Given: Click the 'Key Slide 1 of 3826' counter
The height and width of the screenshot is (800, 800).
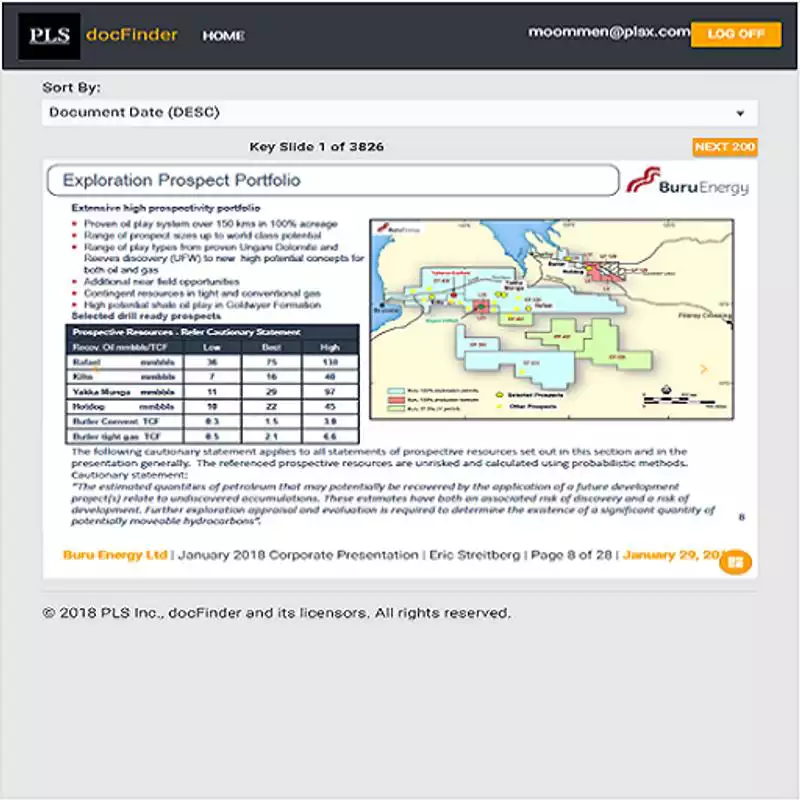Looking at the screenshot, I should [x=316, y=147].
